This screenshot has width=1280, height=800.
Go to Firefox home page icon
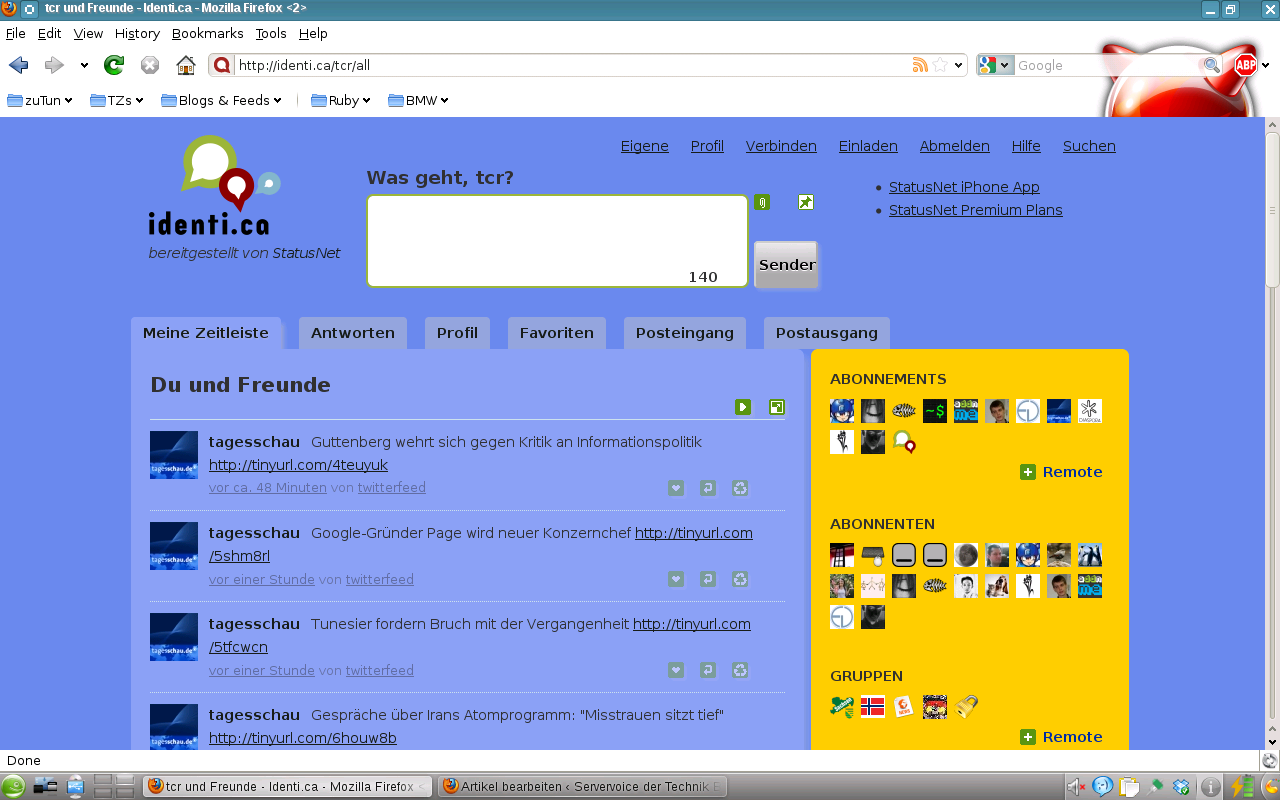click(185, 65)
